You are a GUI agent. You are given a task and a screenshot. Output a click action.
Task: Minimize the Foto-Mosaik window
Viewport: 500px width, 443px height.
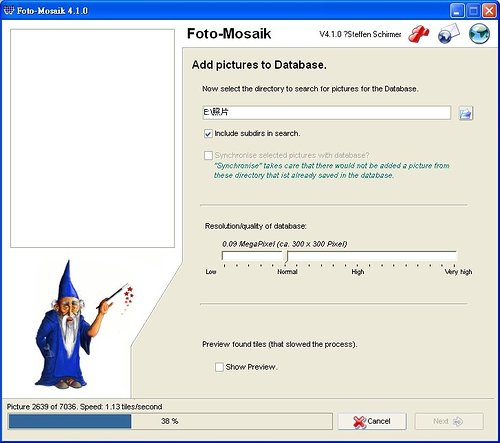tap(457, 11)
